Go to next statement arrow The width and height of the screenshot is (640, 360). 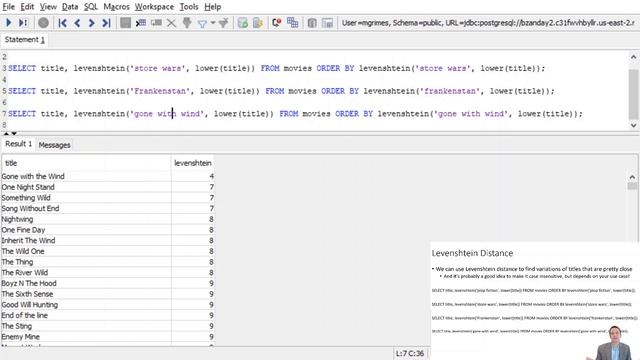[91, 23]
